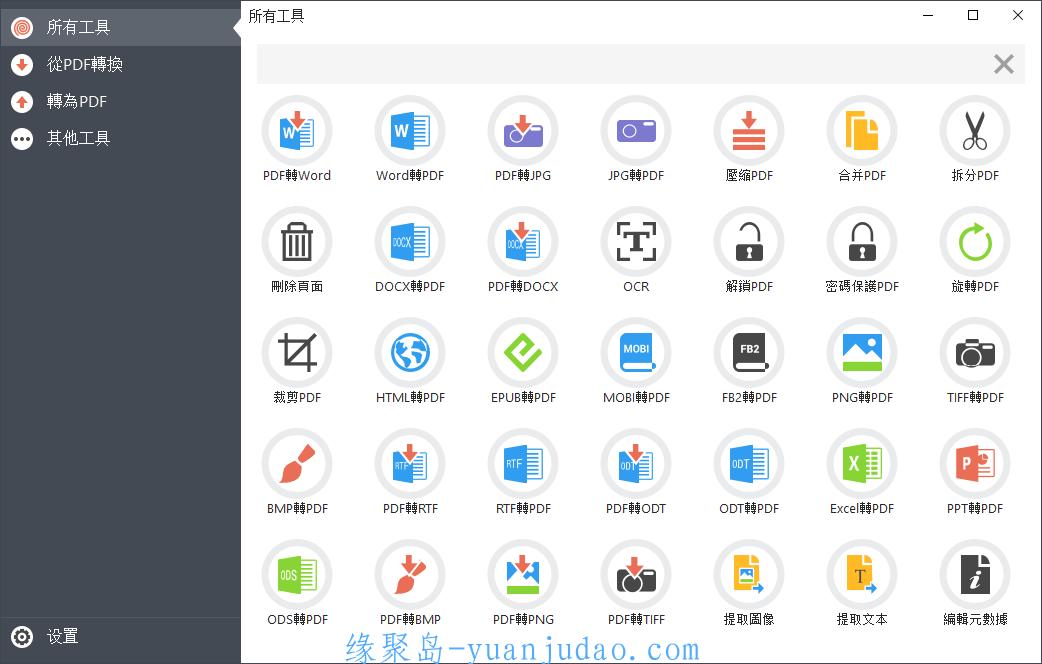This screenshot has width=1042, height=664.
Task: Open the 合并PDF merge tool
Action: [x=862, y=131]
